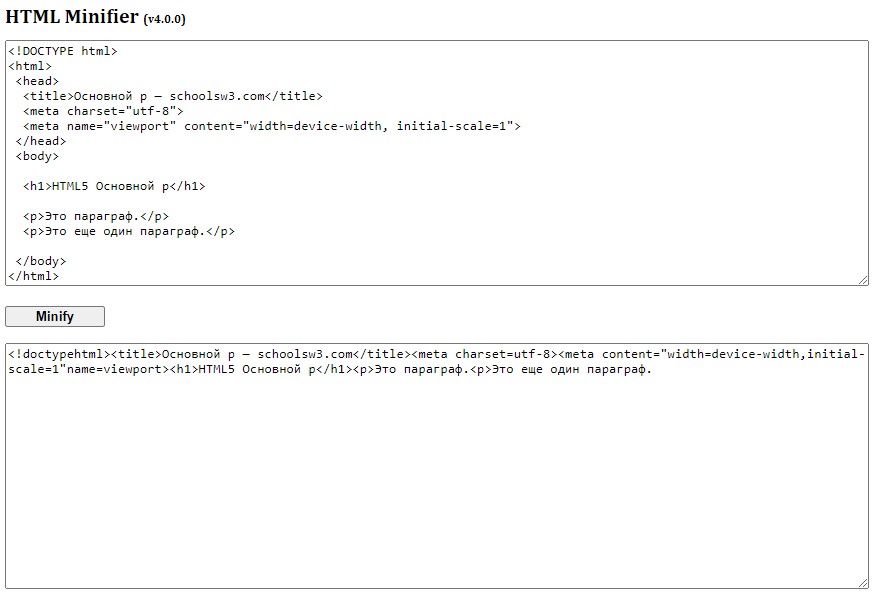Click the title tag line in input
The width and height of the screenshot is (874, 598).
tap(172, 96)
